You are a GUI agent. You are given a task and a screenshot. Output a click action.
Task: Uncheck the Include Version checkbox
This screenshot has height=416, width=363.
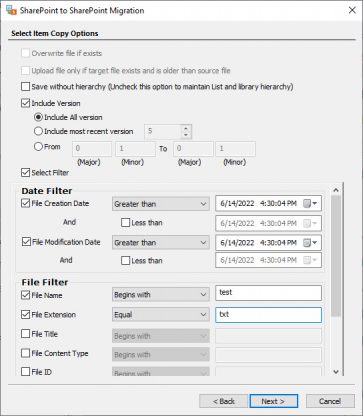coord(25,103)
